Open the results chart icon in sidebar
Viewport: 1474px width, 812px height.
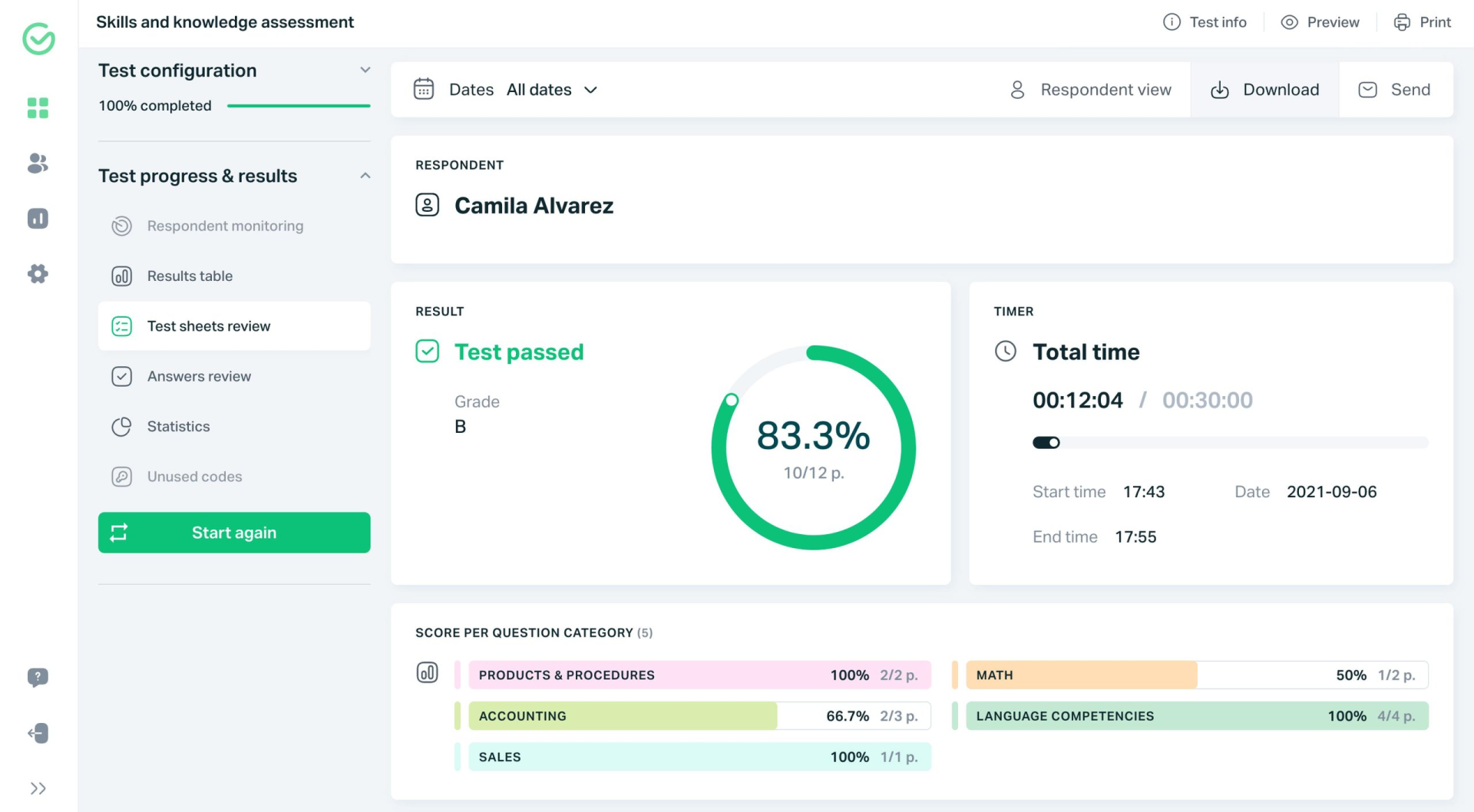(38, 219)
